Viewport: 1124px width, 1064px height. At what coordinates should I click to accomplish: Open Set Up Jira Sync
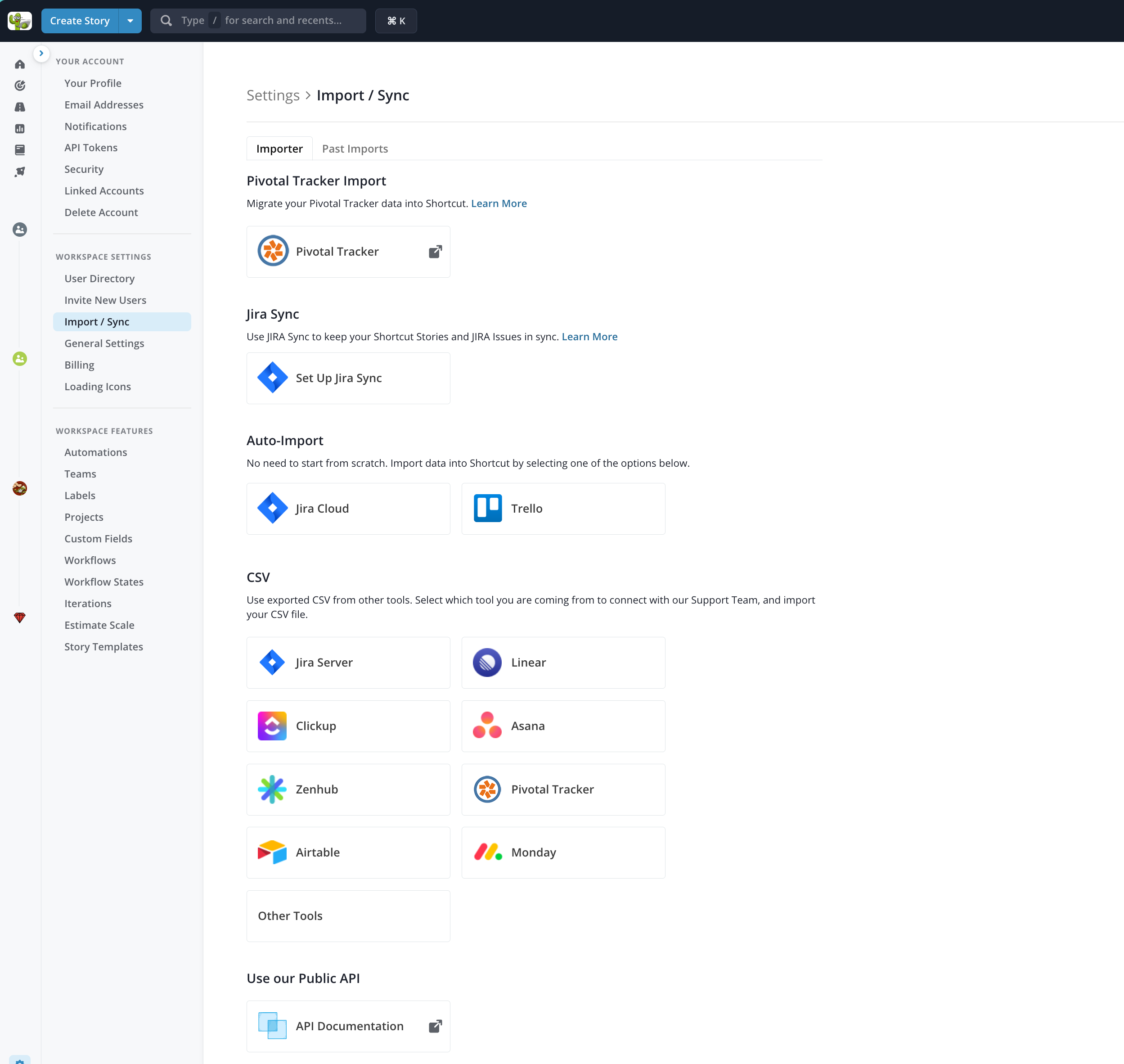pos(348,378)
